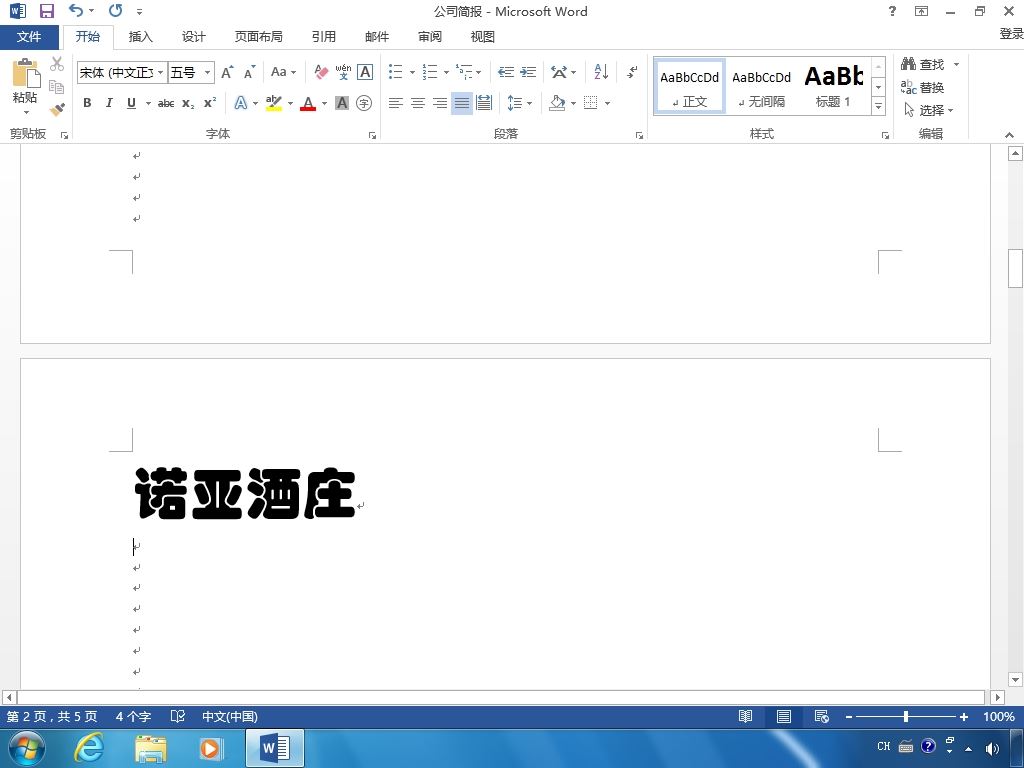
Task: Open the 引用 (References) tab
Action: pos(323,37)
